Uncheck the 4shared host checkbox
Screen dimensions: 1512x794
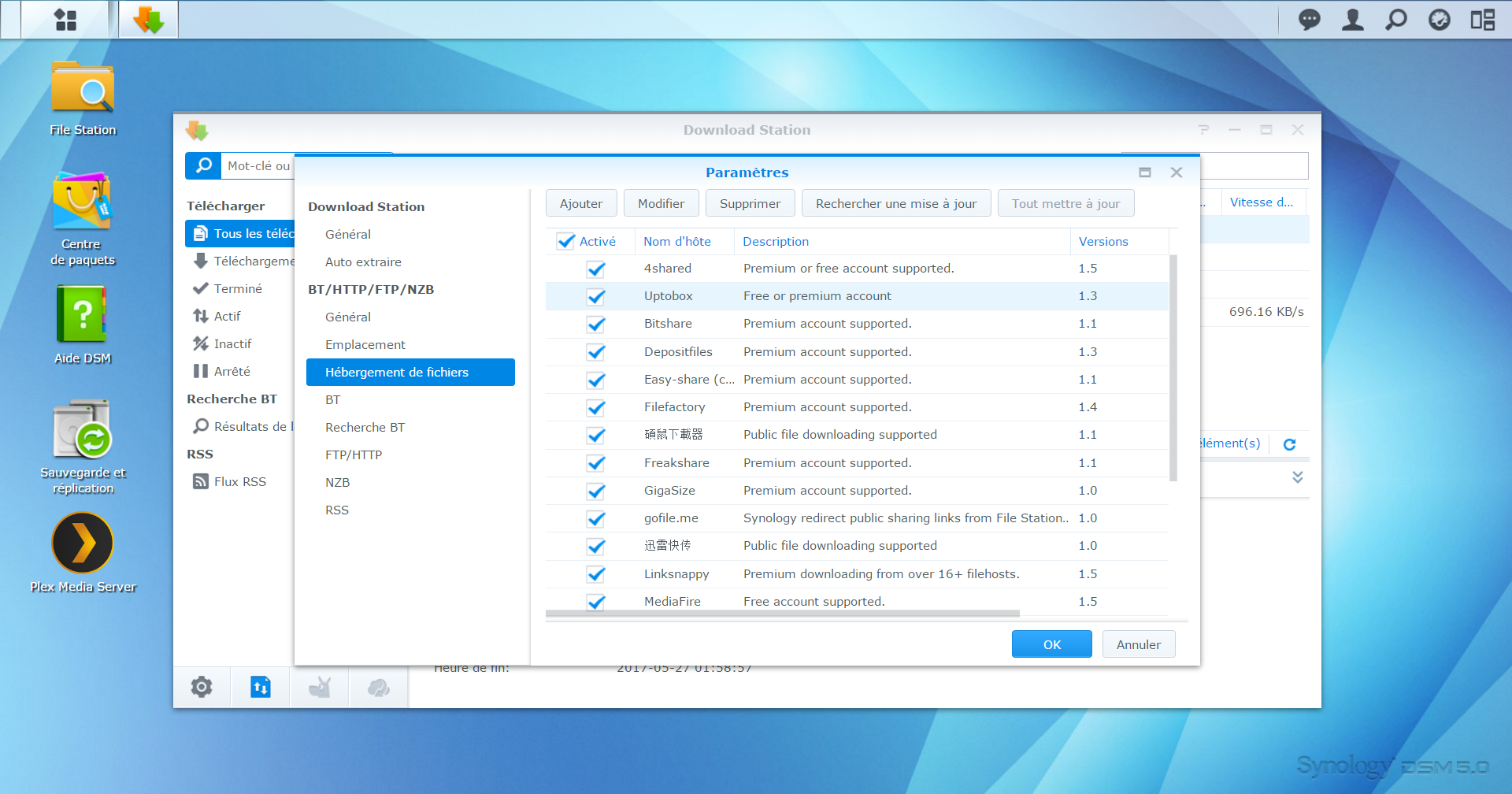coord(596,269)
